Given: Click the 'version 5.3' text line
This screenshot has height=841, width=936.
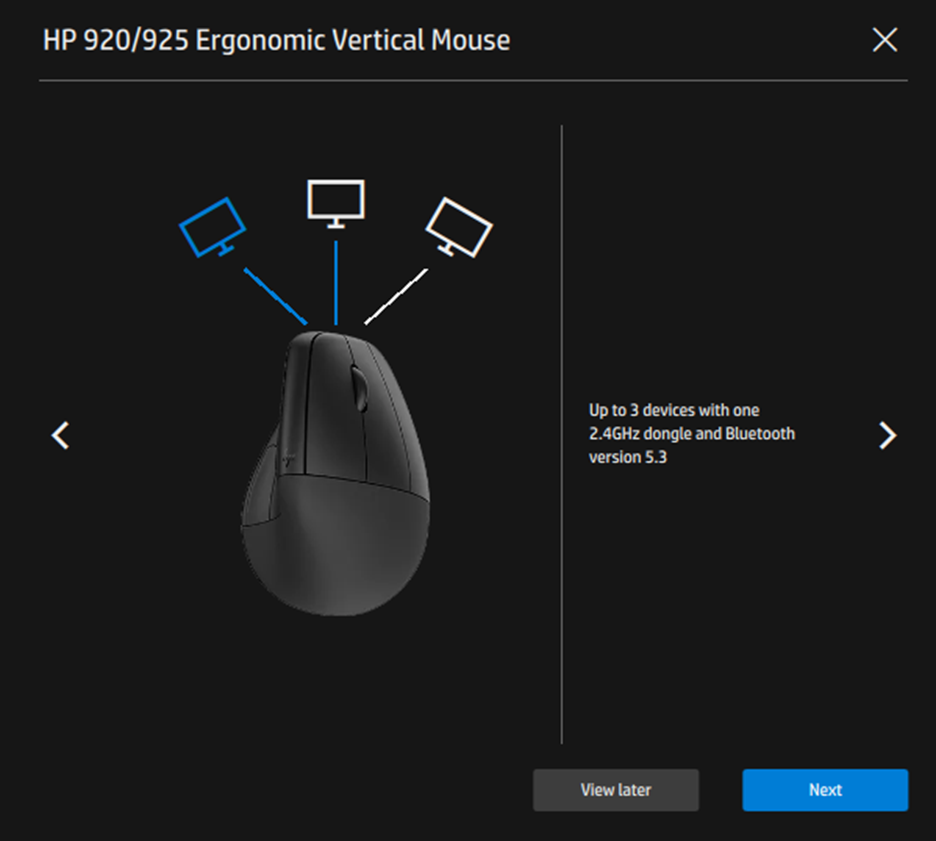Looking at the screenshot, I should 627,457.
